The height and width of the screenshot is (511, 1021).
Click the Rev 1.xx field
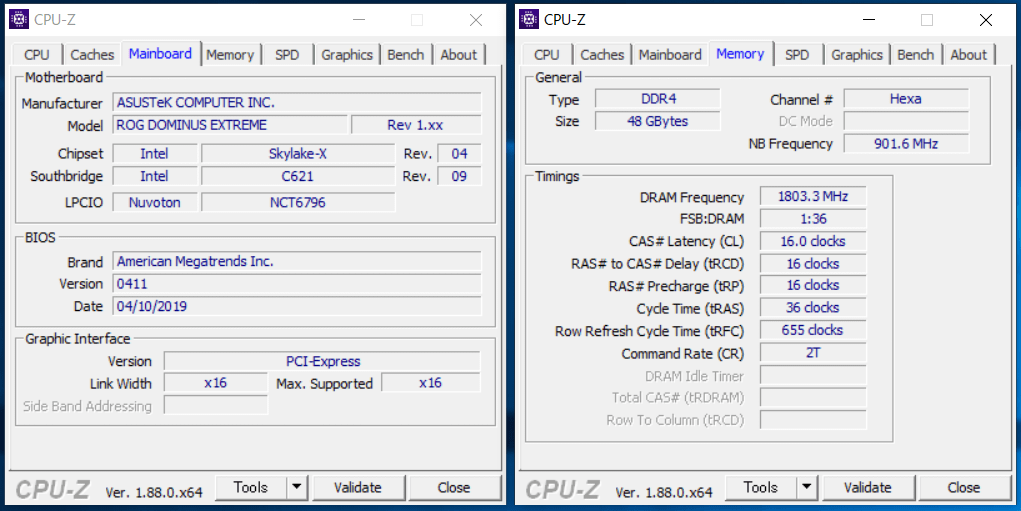tap(416, 125)
